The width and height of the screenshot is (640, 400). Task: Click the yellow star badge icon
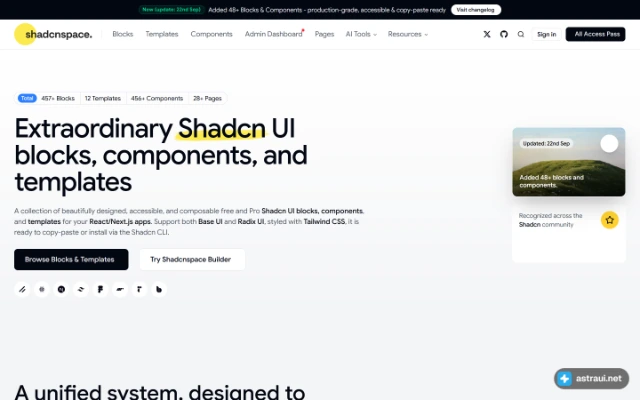point(609,220)
